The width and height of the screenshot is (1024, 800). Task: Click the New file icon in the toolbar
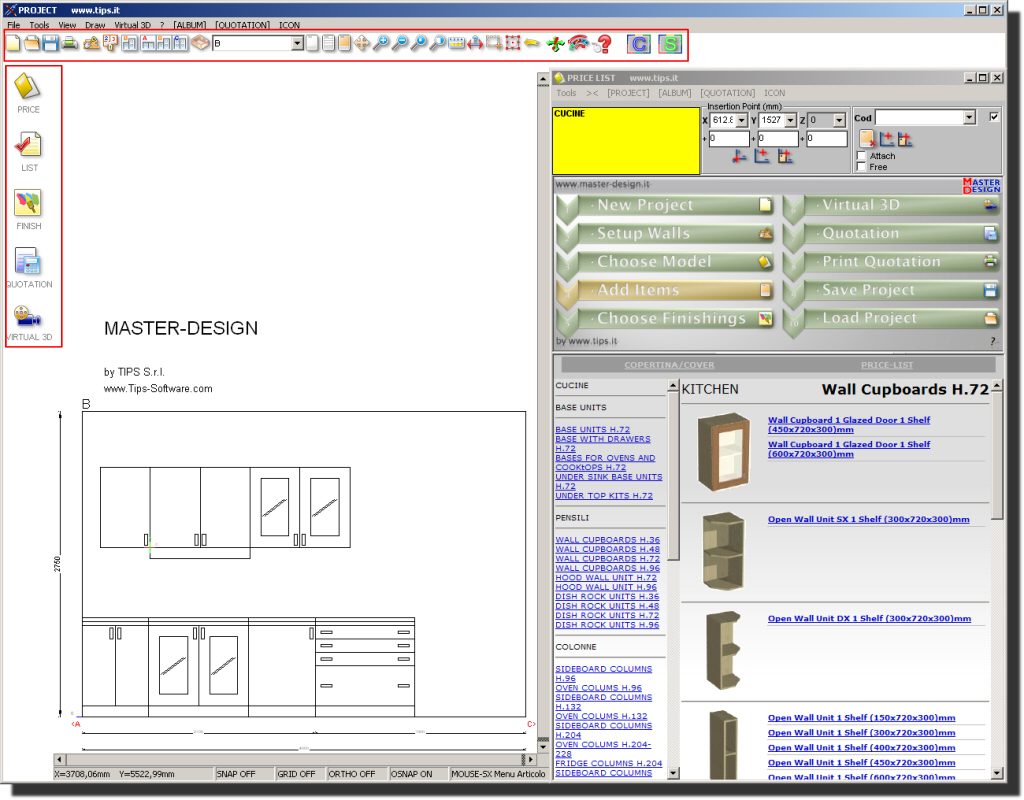tap(13, 44)
